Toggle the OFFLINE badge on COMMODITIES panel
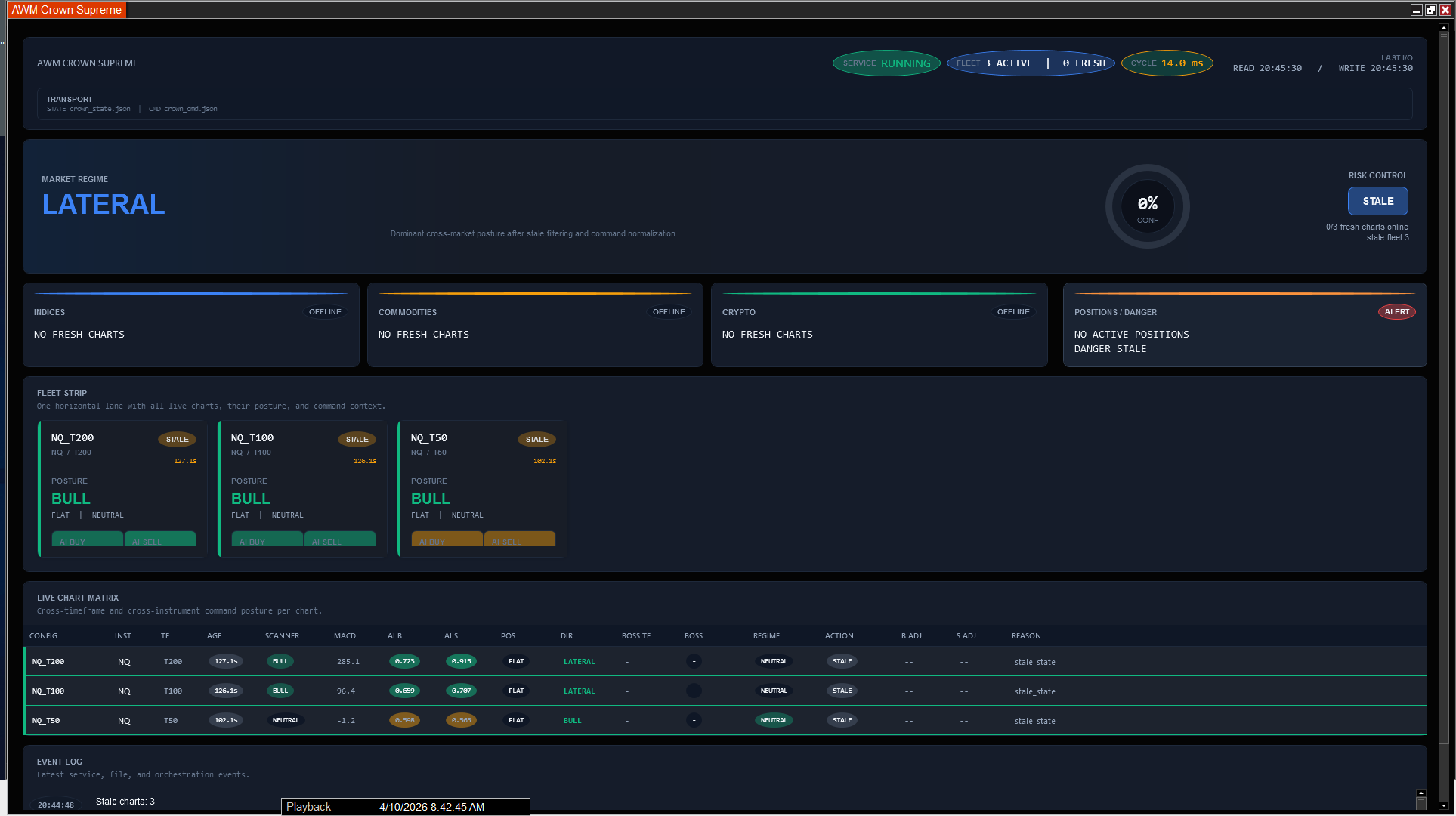Screen dimensions: 1456x816 pyautogui.click(x=668, y=311)
